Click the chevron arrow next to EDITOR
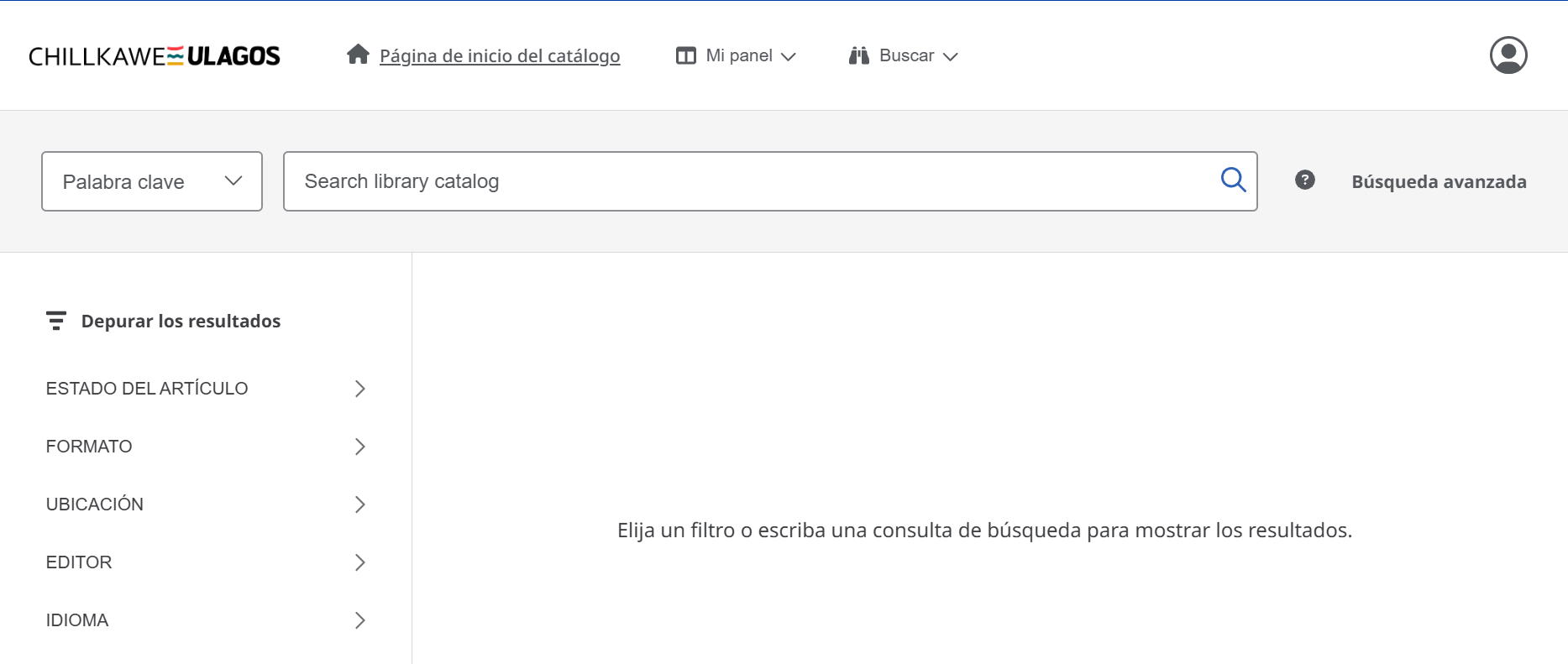1568x664 pixels. (x=359, y=562)
